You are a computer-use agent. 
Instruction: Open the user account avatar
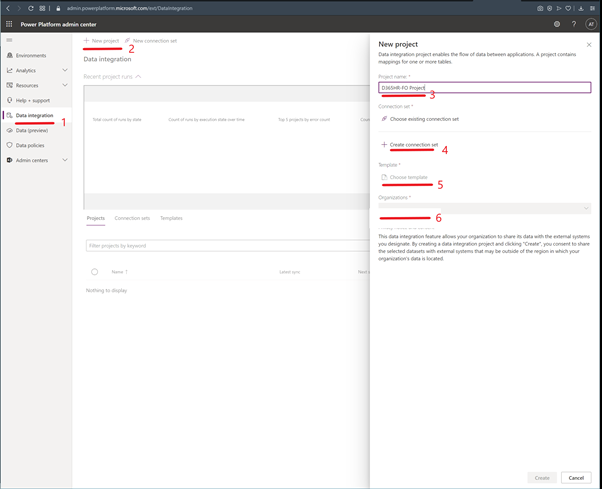click(x=591, y=24)
